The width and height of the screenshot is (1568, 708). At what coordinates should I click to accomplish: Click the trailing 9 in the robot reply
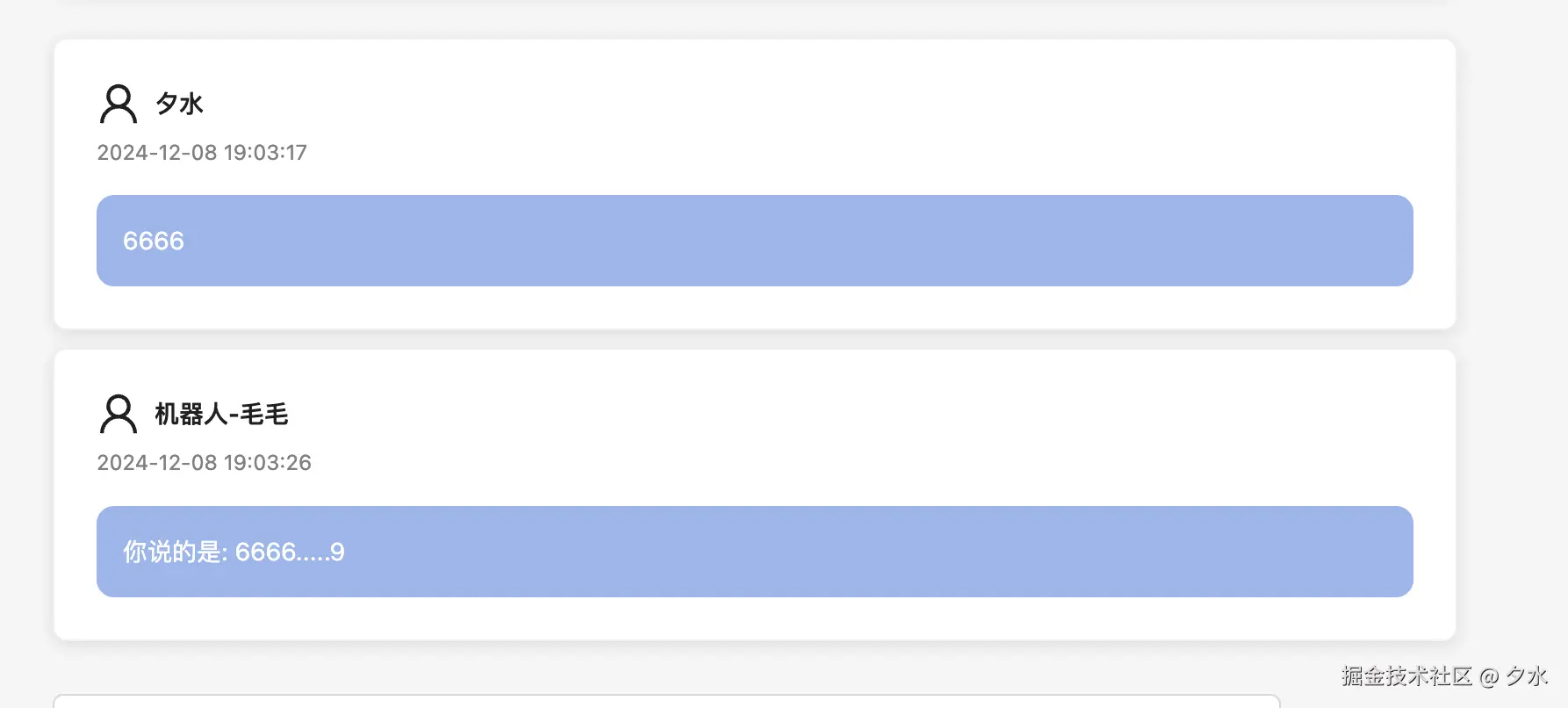337,552
